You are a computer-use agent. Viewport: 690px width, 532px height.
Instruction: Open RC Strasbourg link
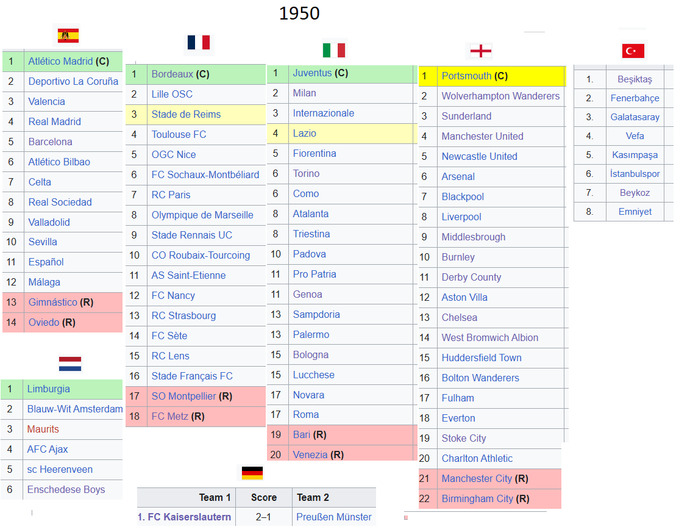[184, 316]
